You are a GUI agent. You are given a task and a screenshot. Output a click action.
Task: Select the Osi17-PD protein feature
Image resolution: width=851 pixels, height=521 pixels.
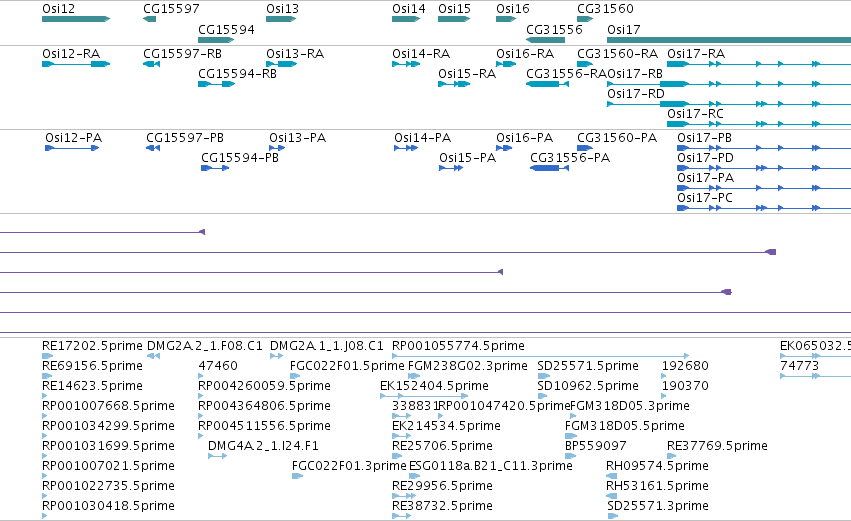(x=764, y=168)
